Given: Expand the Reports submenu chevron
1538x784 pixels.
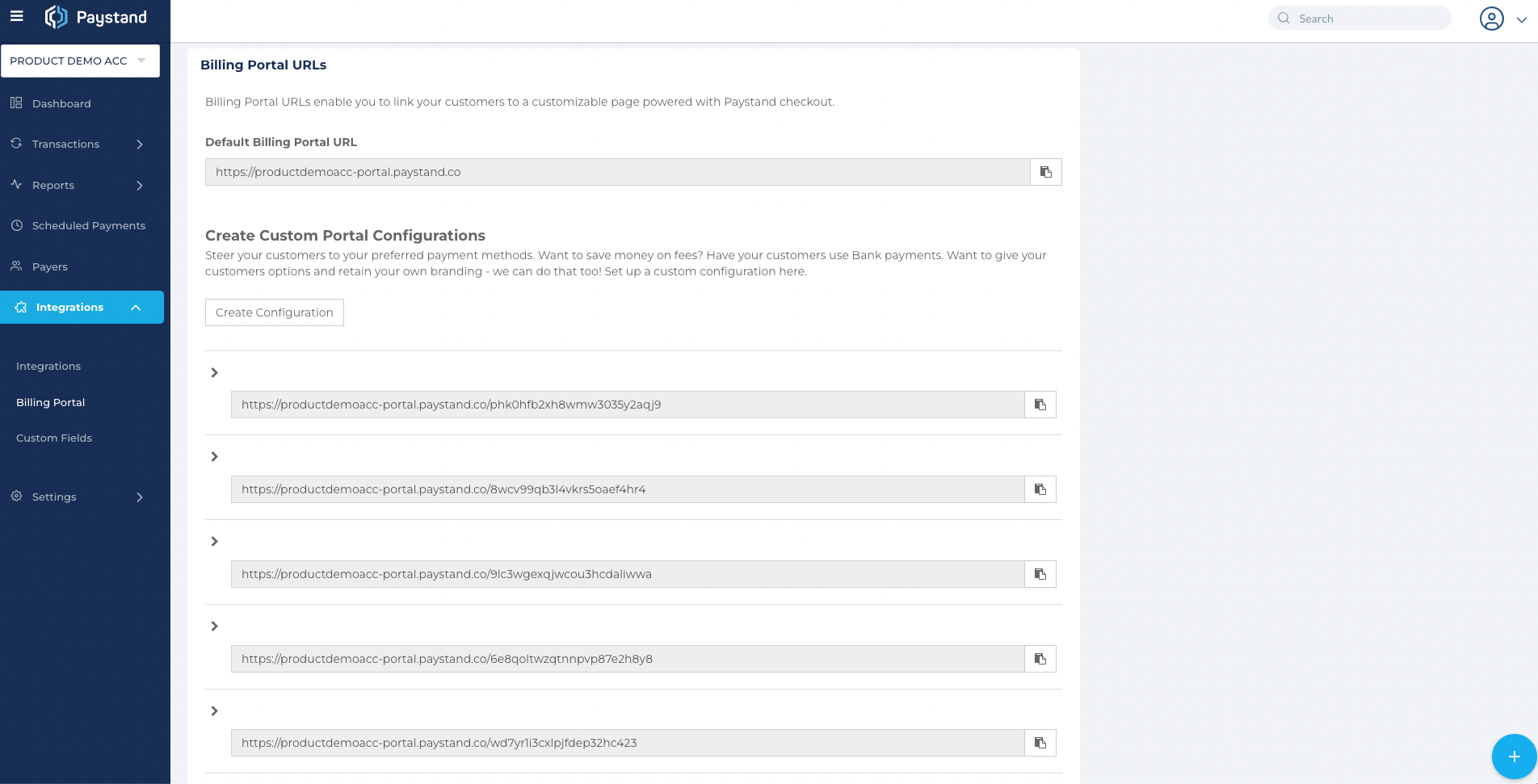Looking at the screenshot, I should [x=140, y=186].
